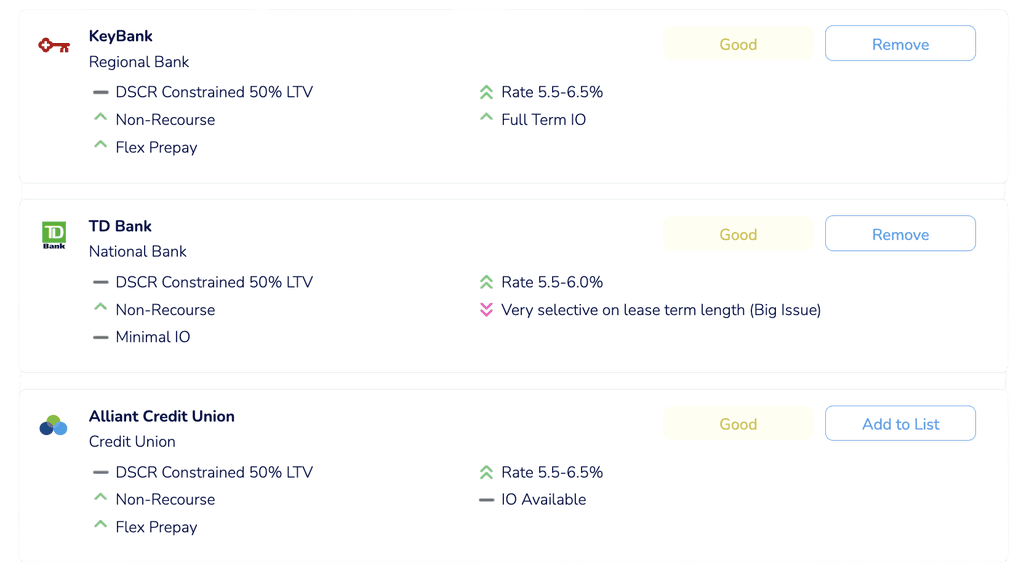Remove TD Bank from the list
This screenshot has height=581, width=1024.
click(900, 234)
